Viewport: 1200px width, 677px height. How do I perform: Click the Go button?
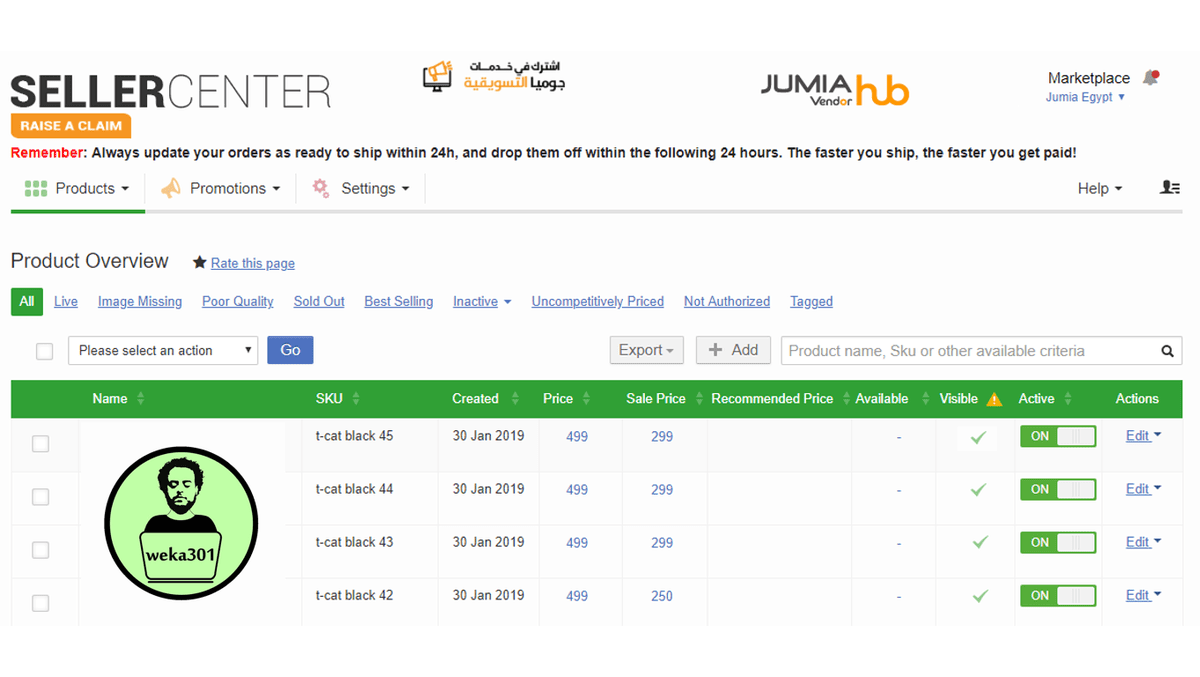coord(290,350)
